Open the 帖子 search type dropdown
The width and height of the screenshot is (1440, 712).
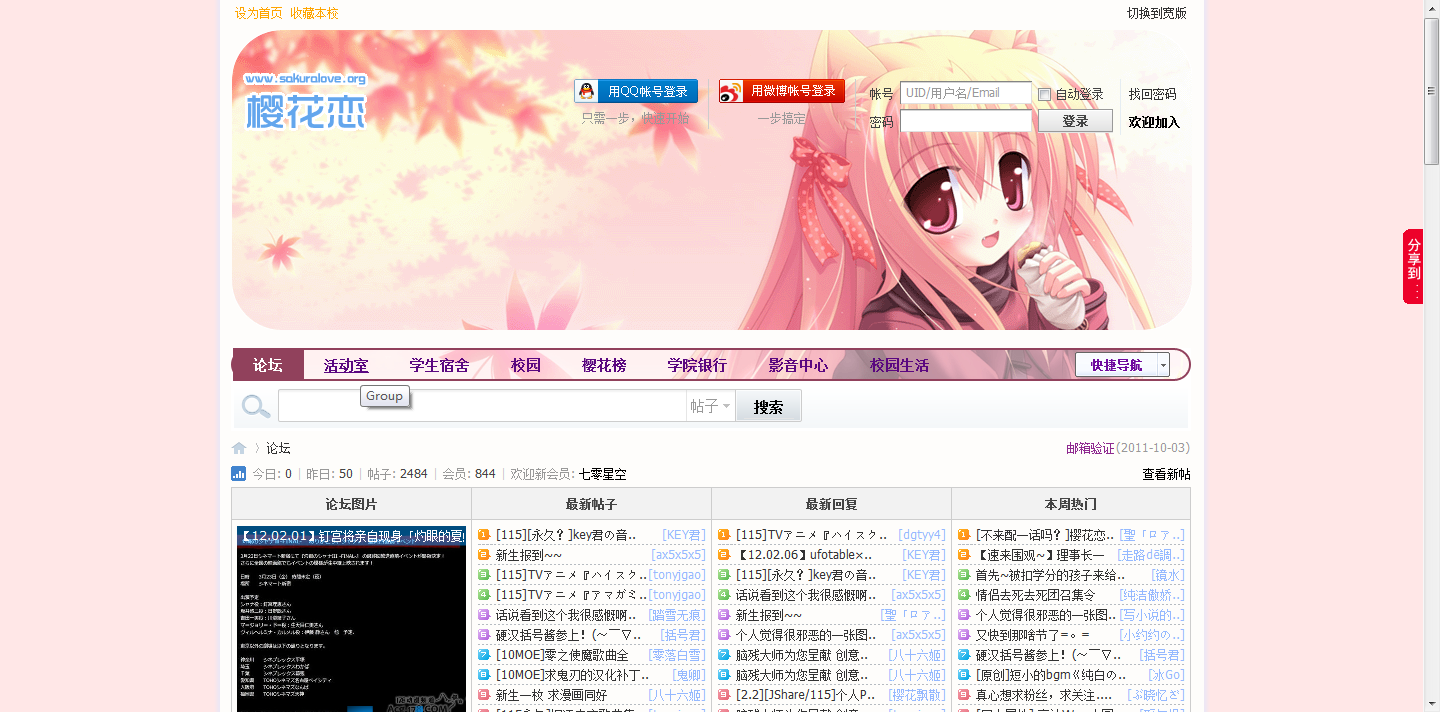pyautogui.click(x=711, y=406)
